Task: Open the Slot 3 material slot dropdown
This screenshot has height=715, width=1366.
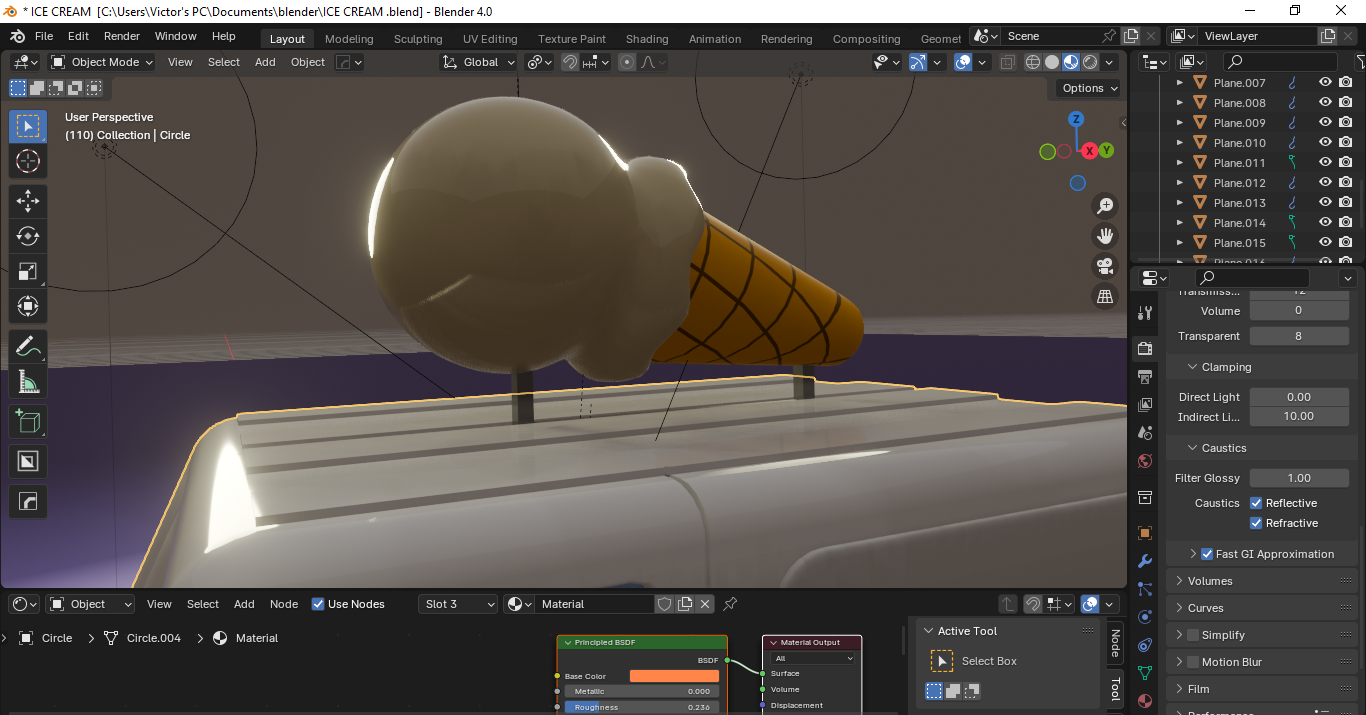Action: point(458,604)
